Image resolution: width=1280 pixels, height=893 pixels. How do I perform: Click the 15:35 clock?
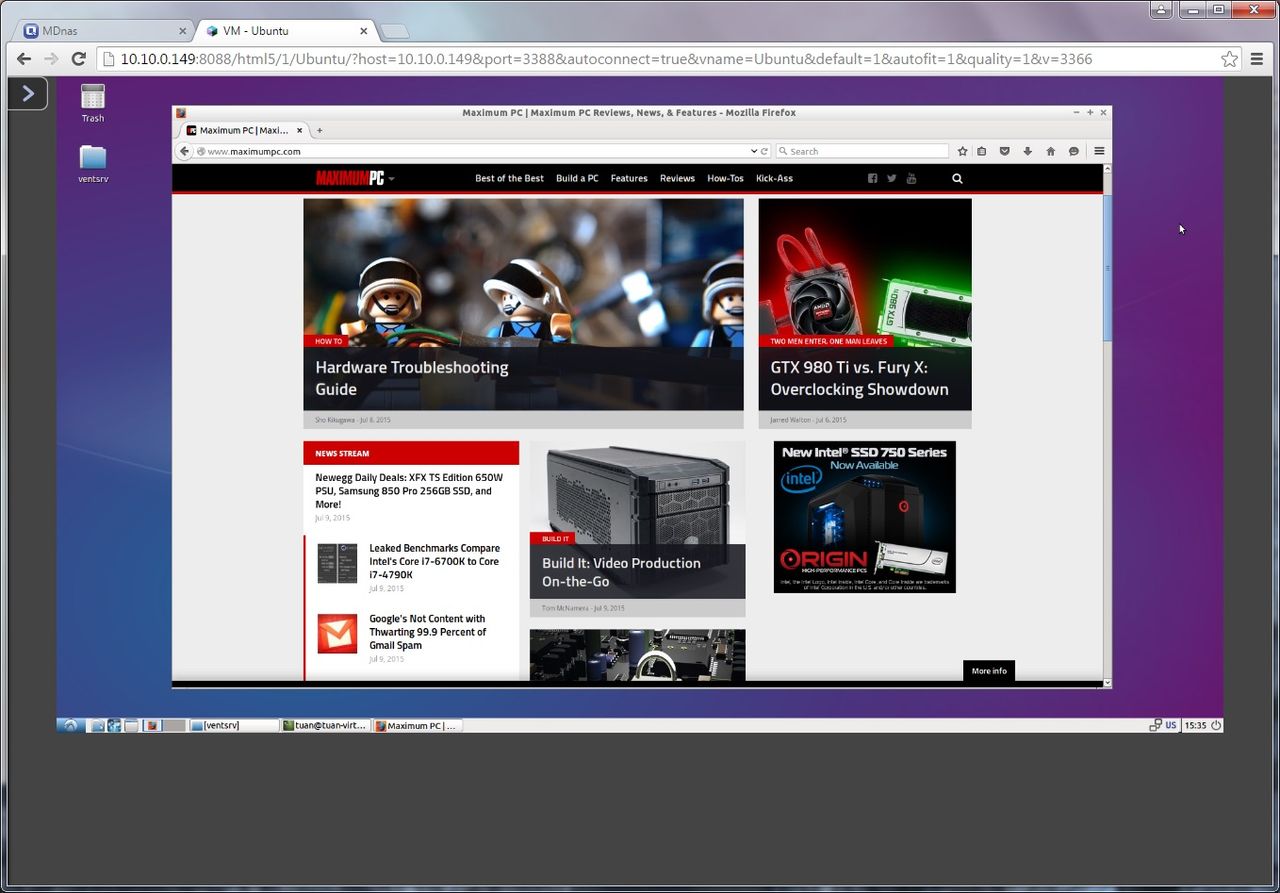click(1195, 726)
